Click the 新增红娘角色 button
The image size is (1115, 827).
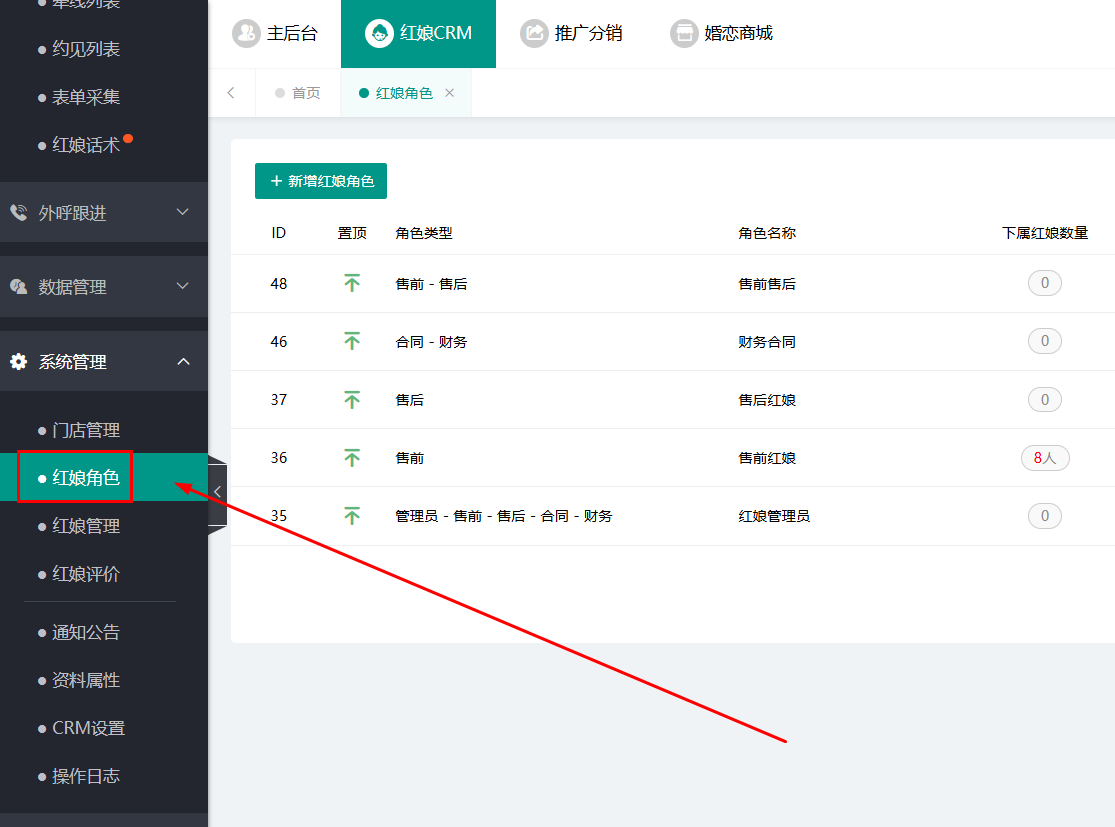click(x=321, y=181)
